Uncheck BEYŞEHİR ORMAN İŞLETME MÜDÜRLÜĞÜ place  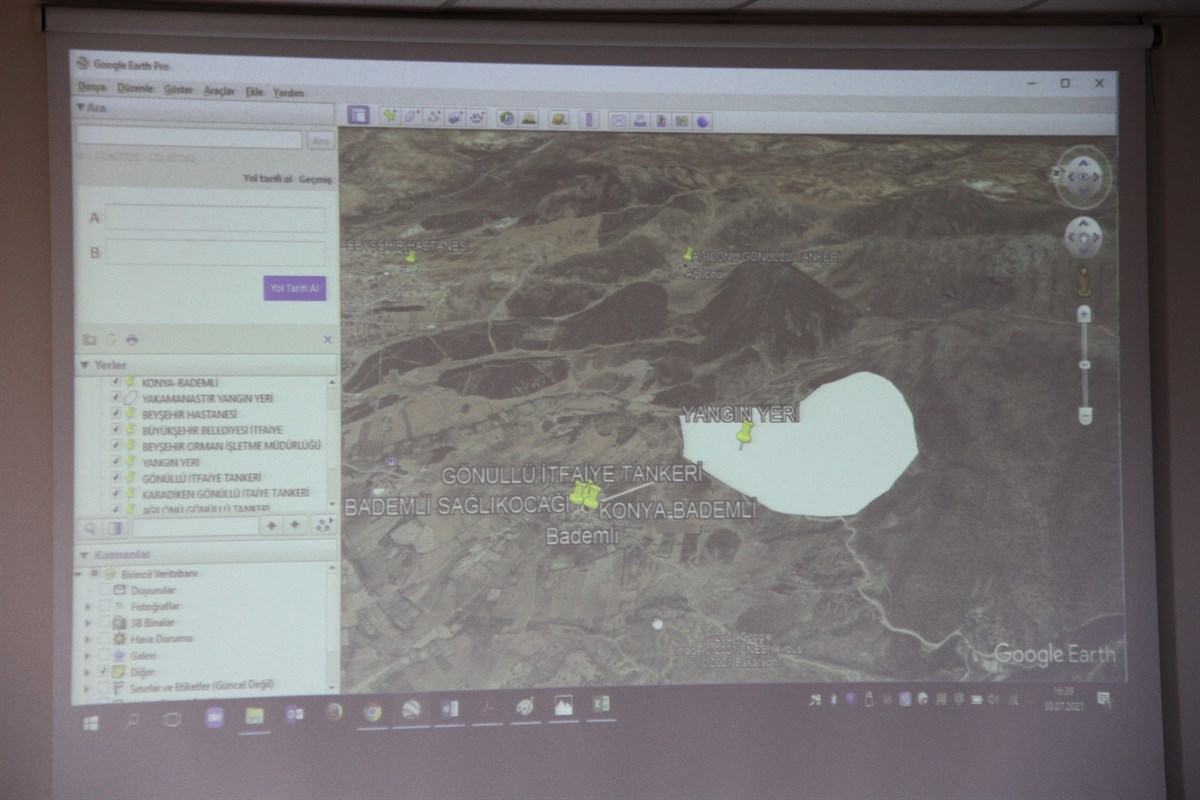pyautogui.click(x=115, y=446)
